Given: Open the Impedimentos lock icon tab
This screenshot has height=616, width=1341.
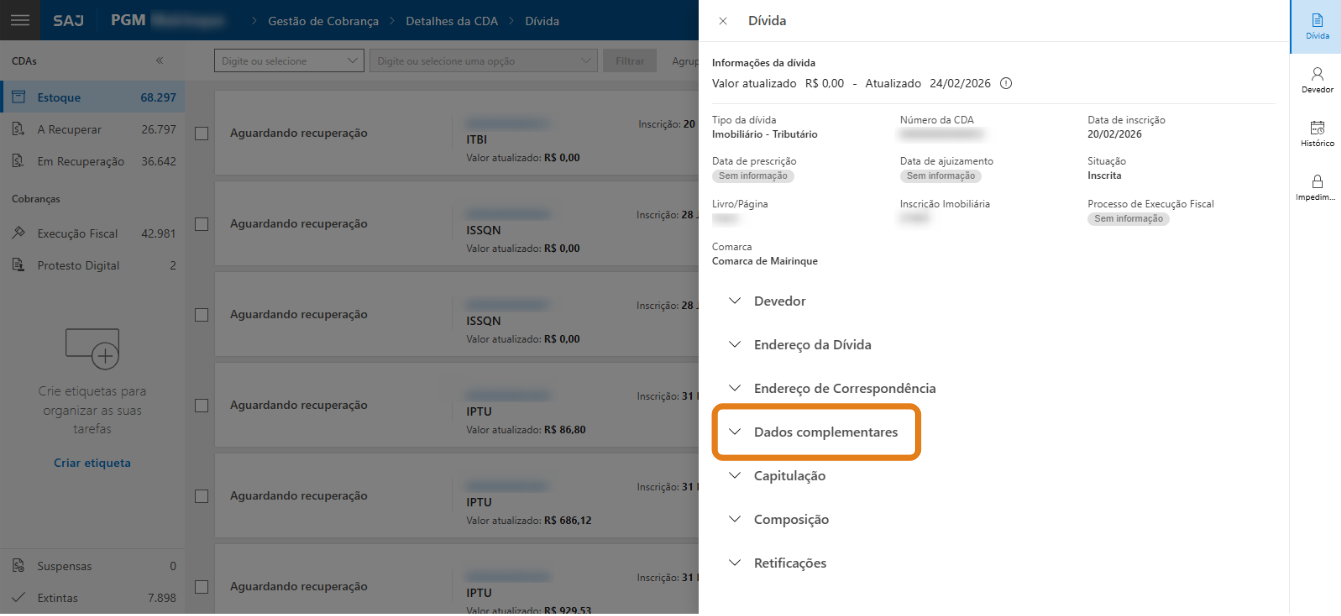Looking at the screenshot, I should pyautogui.click(x=1317, y=187).
